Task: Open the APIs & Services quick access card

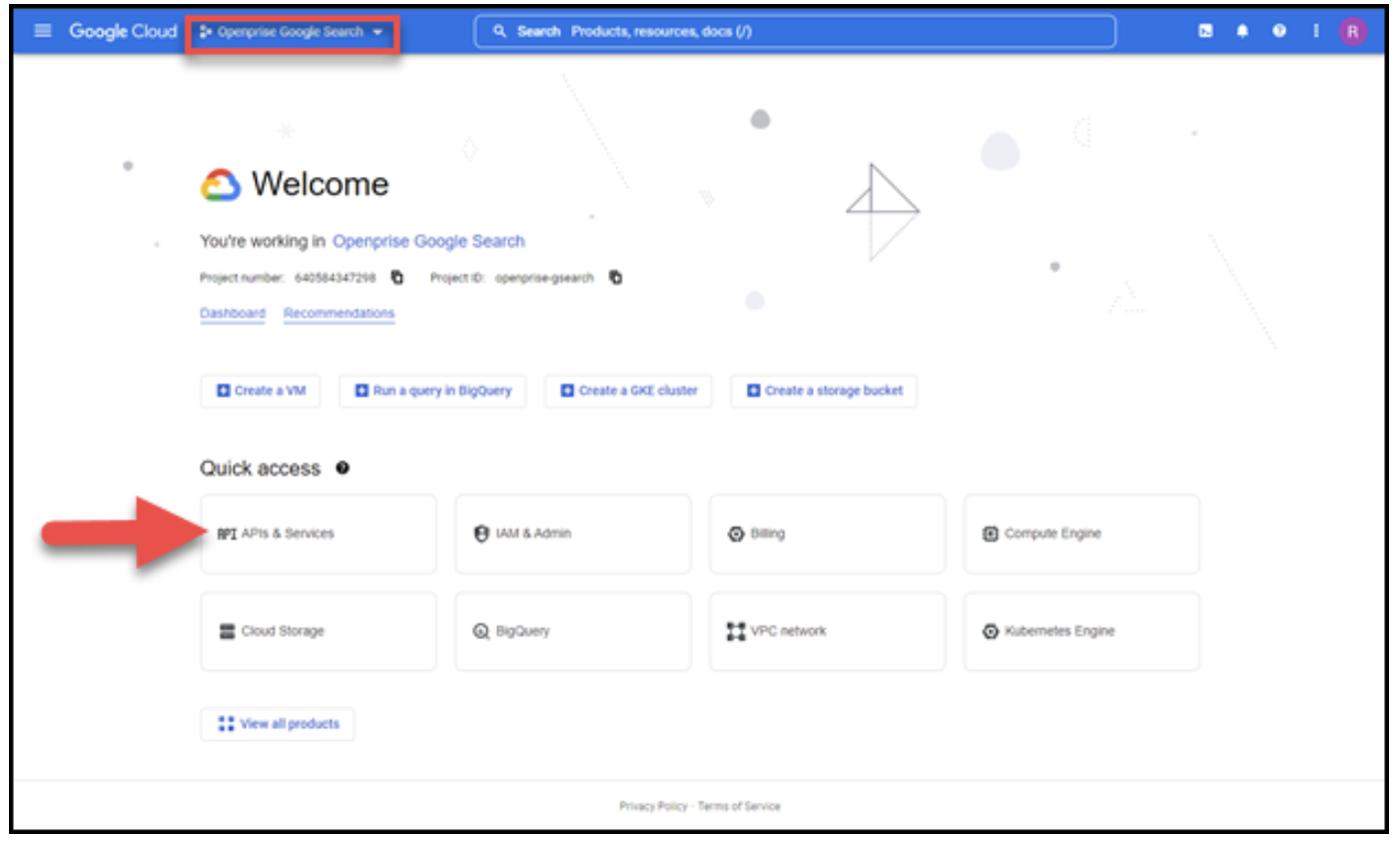Action: point(319,533)
